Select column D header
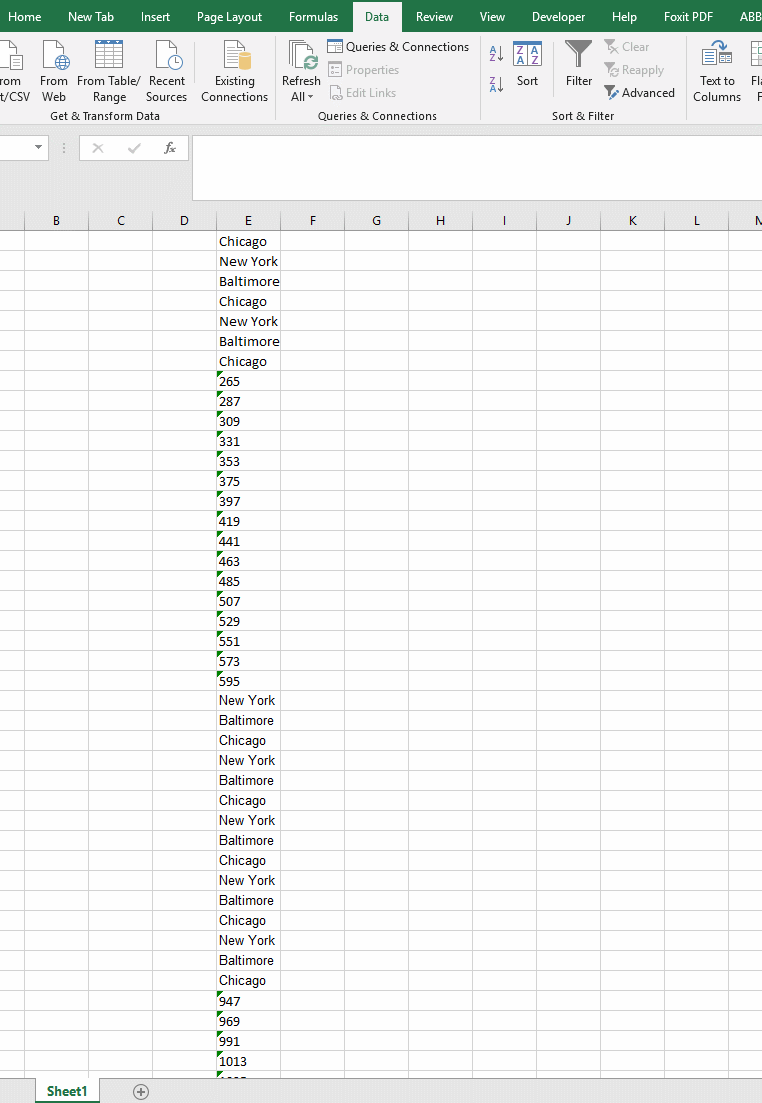762x1103 pixels. (184, 221)
